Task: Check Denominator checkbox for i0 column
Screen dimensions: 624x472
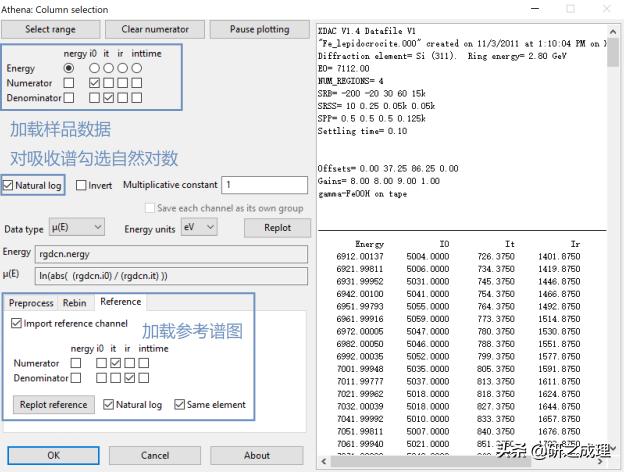Action: pyautogui.click(x=94, y=98)
